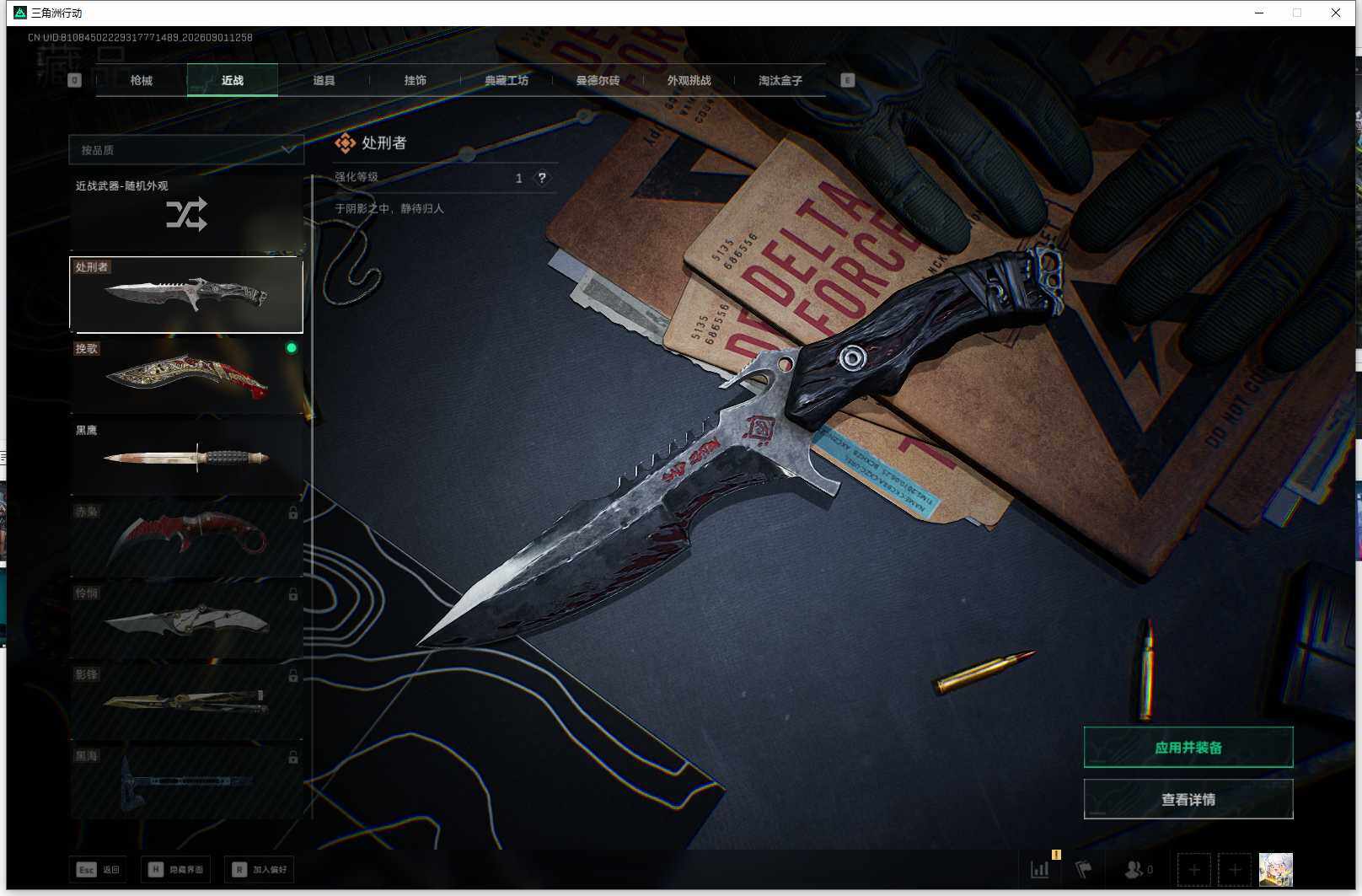This screenshot has height=896, width=1362.
Task: Click the R 加入偏好 button
Action: point(260,869)
